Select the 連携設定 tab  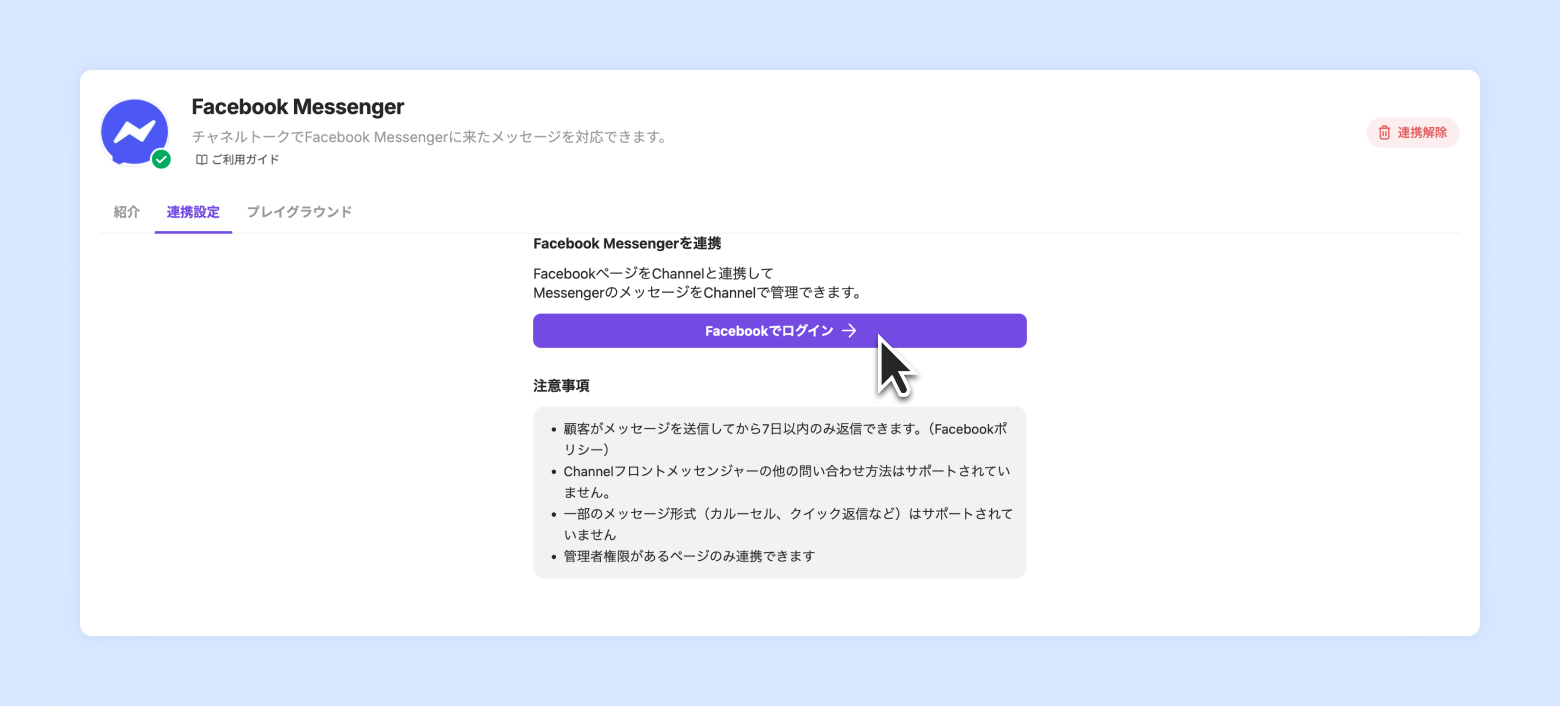pos(193,212)
